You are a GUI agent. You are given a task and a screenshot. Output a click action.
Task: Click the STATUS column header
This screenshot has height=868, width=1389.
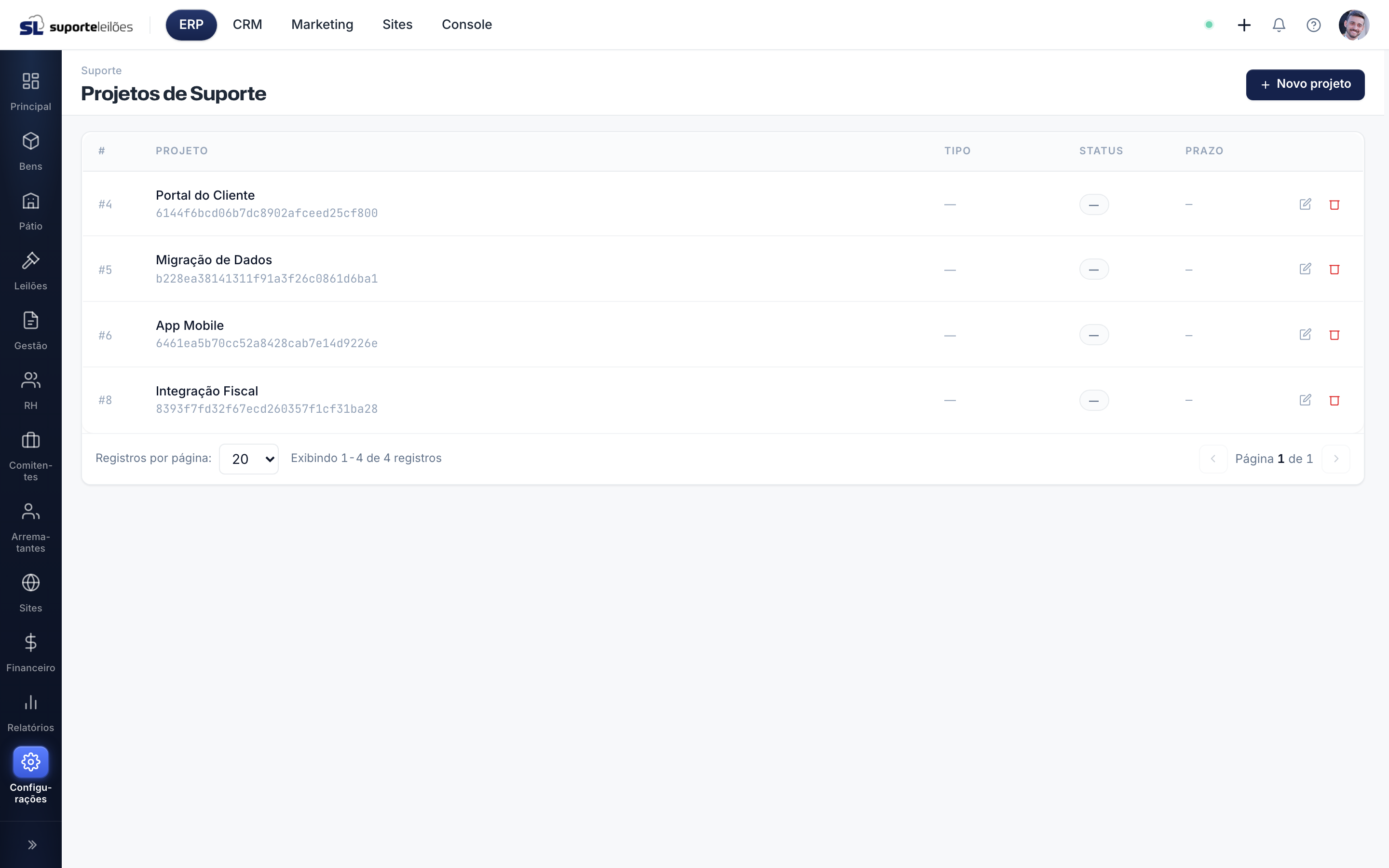point(1101,151)
